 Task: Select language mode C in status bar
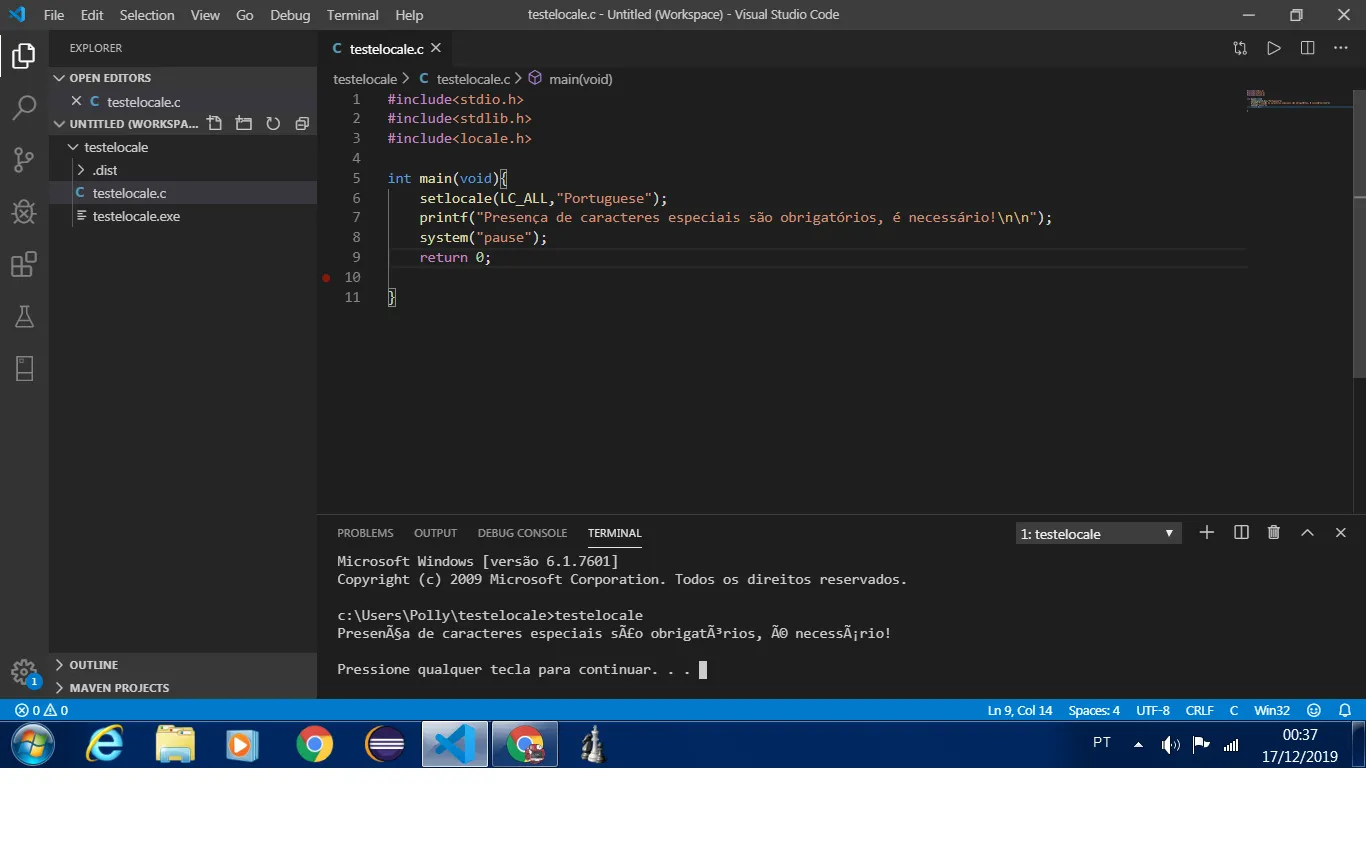(1234, 710)
